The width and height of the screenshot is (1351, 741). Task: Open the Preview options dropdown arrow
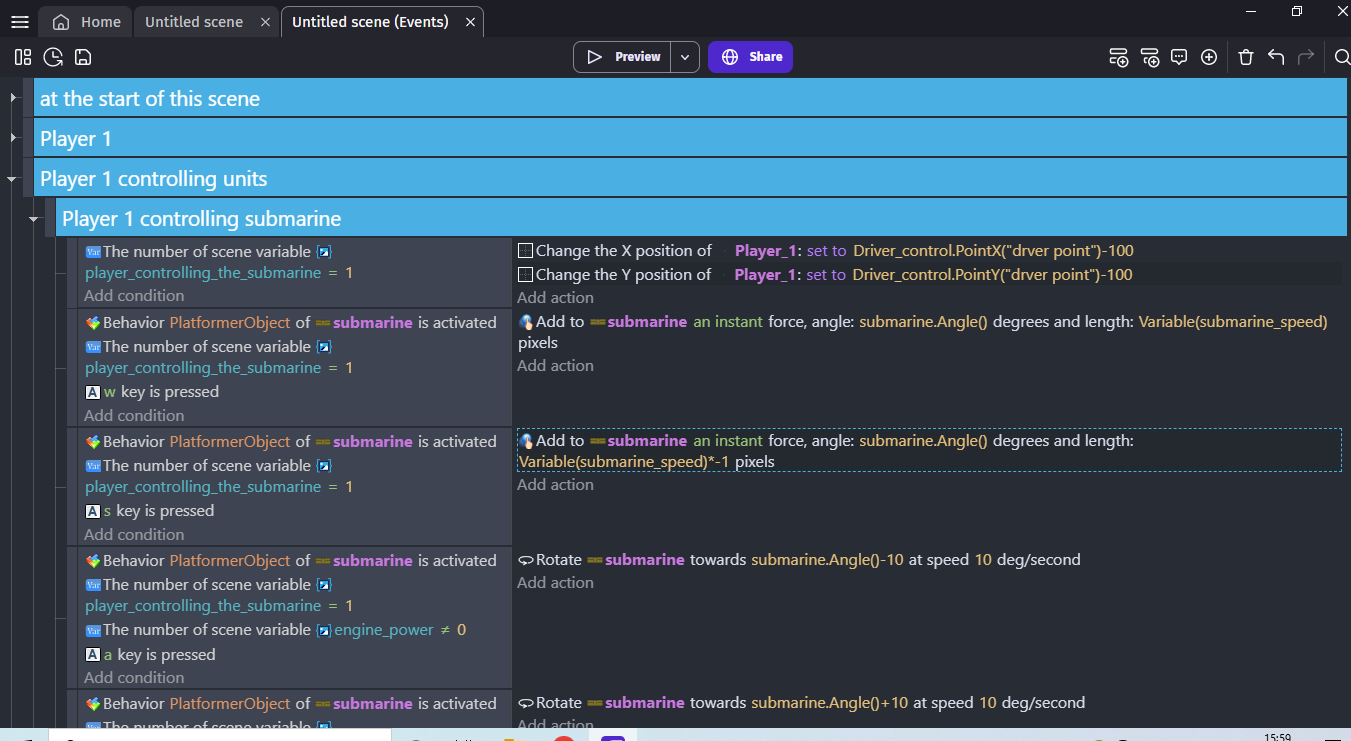click(x=684, y=57)
